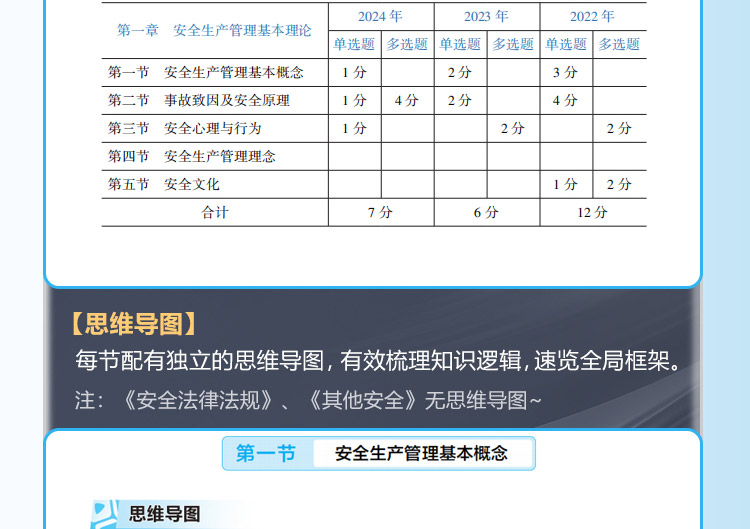This screenshot has width=750, height=529.
Task: Select the 安全生产管理基本概念 title box
Action: (421, 454)
